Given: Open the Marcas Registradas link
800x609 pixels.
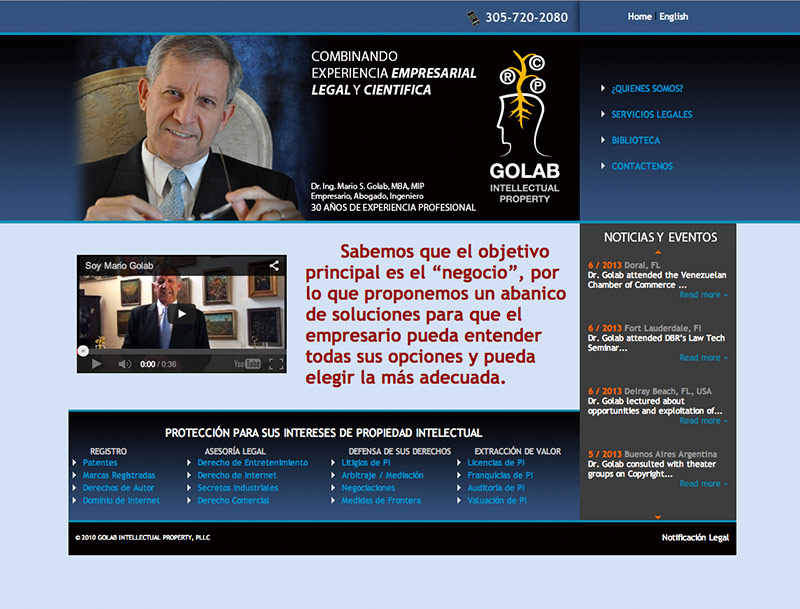Looking at the screenshot, I should tap(119, 475).
